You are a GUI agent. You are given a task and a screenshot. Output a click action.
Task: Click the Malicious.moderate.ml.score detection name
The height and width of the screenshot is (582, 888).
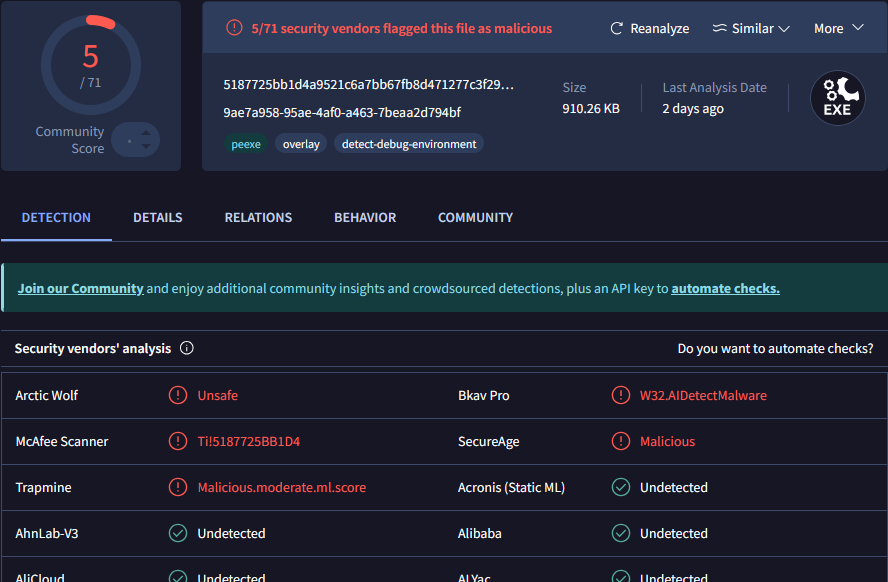281,487
